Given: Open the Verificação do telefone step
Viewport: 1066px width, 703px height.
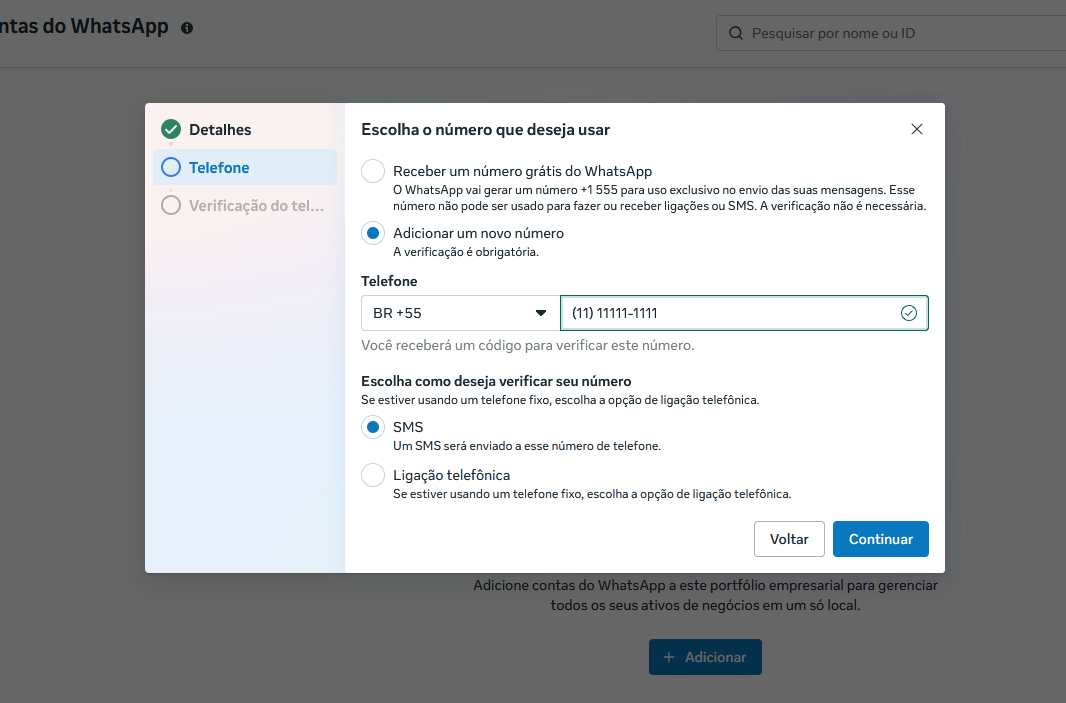Looking at the screenshot, I should tap(257, 206).
